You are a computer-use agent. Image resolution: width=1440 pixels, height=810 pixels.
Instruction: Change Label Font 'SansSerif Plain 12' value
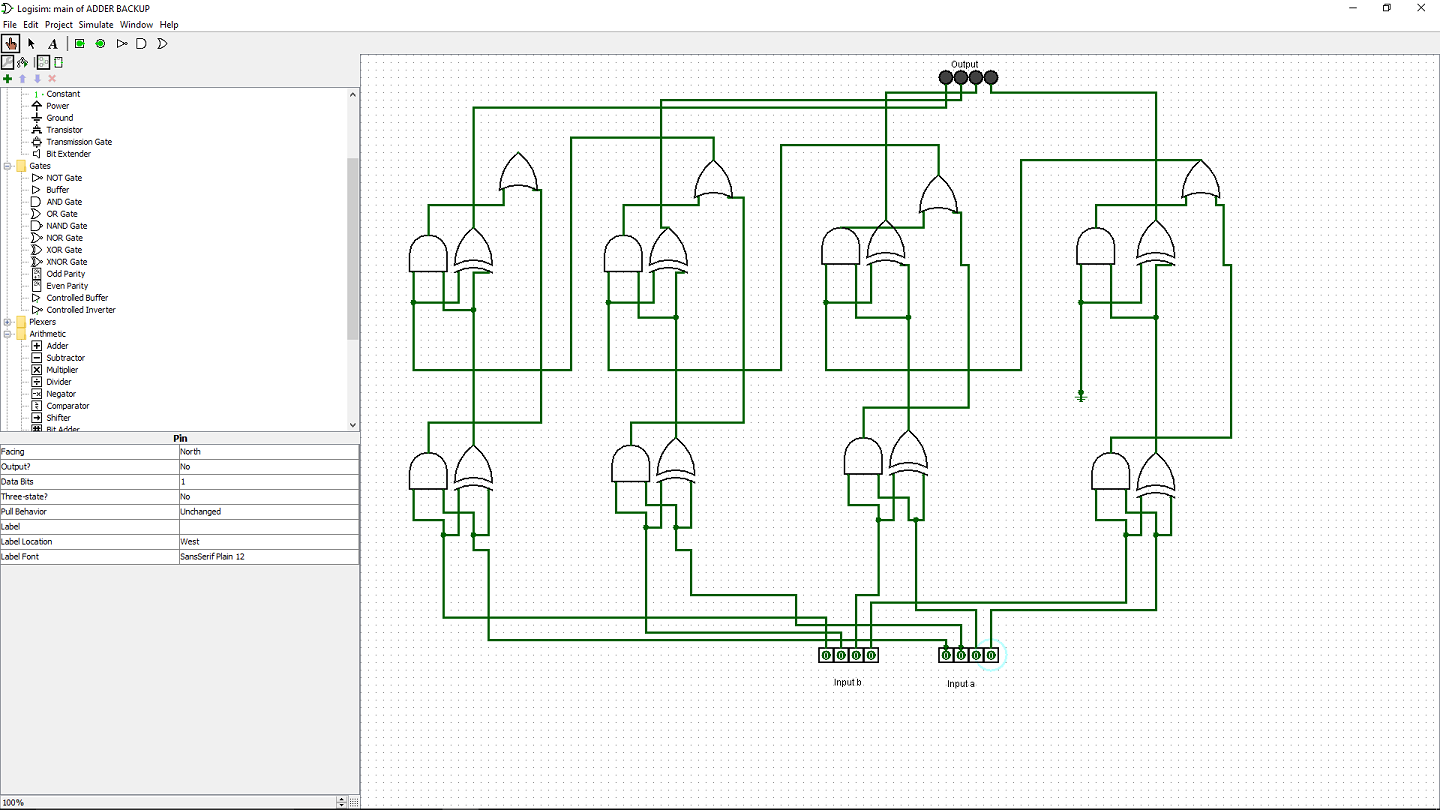tap(268, 557)
